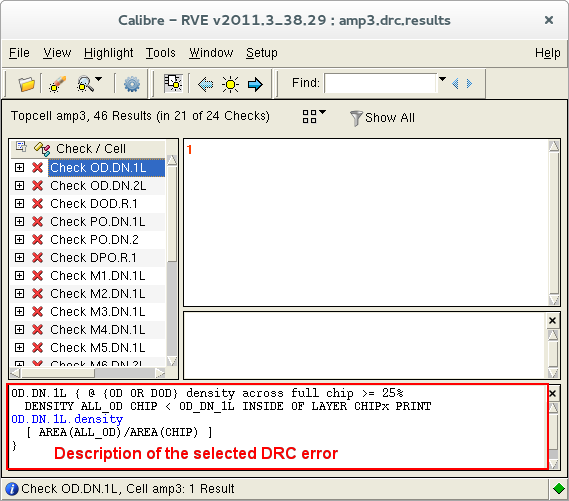Expand Check OD.DN.1L tree node

[x=19, y=168]
